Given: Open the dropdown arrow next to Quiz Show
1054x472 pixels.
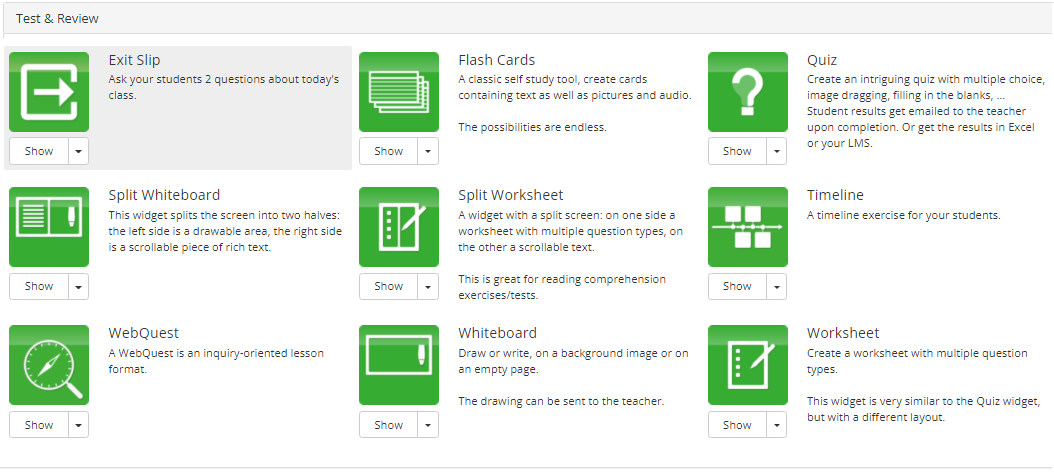Looking at the screenshot, I should tap(776, 151).
